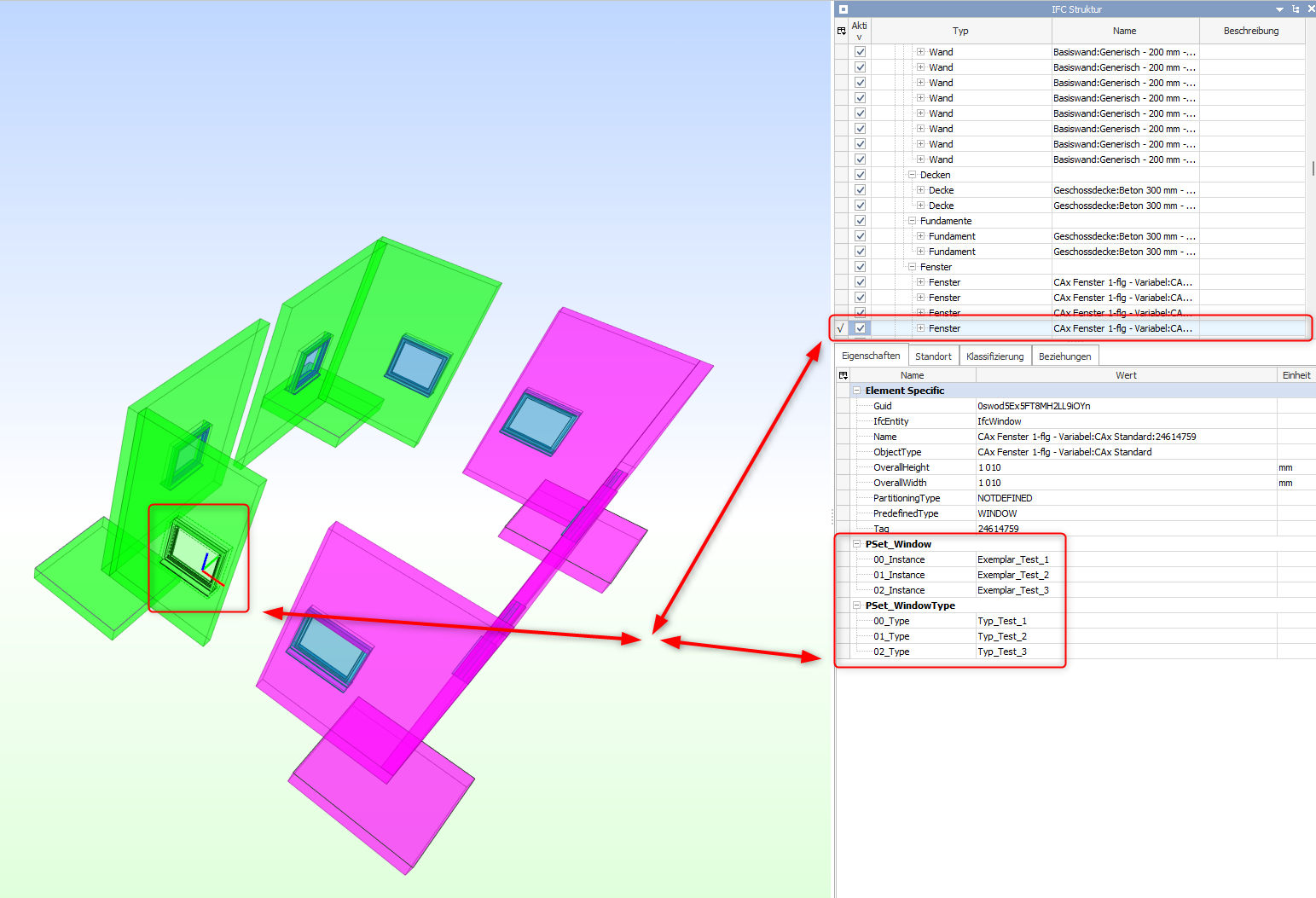Open the IFC Struktur panel dropdown arrow

[1279, 9]
